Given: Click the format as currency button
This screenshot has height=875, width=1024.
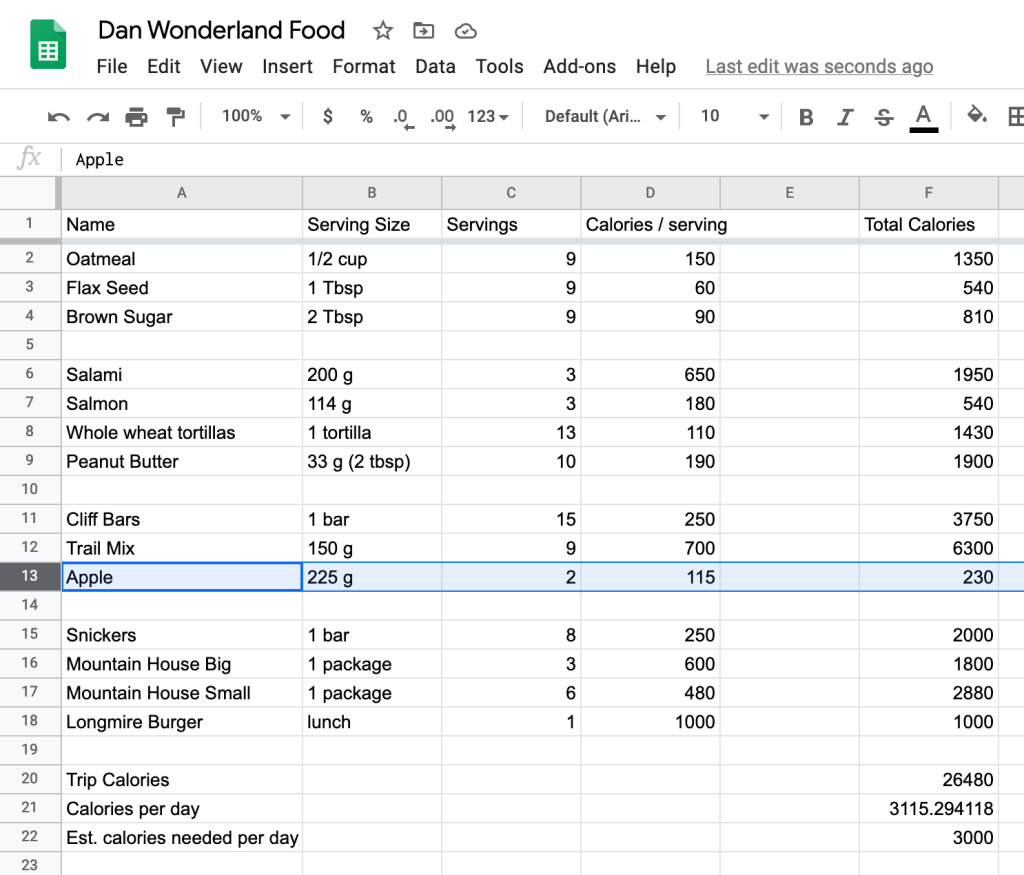Looking at the screenshot, I should (x=328, y=117).
